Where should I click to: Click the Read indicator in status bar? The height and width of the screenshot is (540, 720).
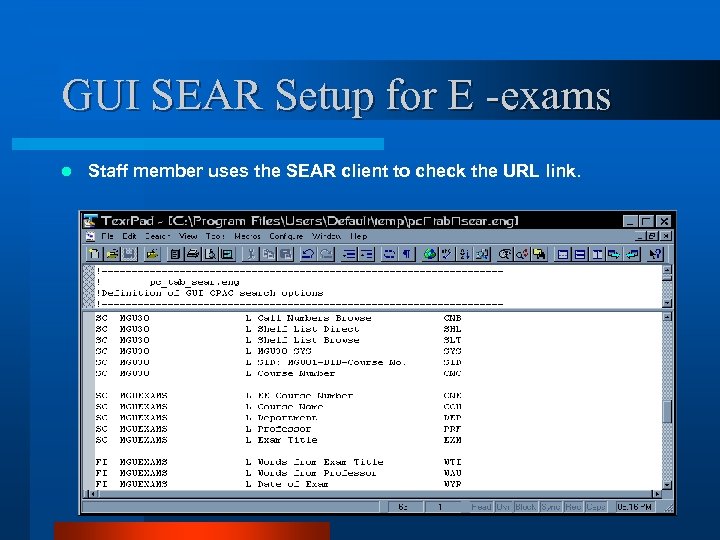coord(481,507)
